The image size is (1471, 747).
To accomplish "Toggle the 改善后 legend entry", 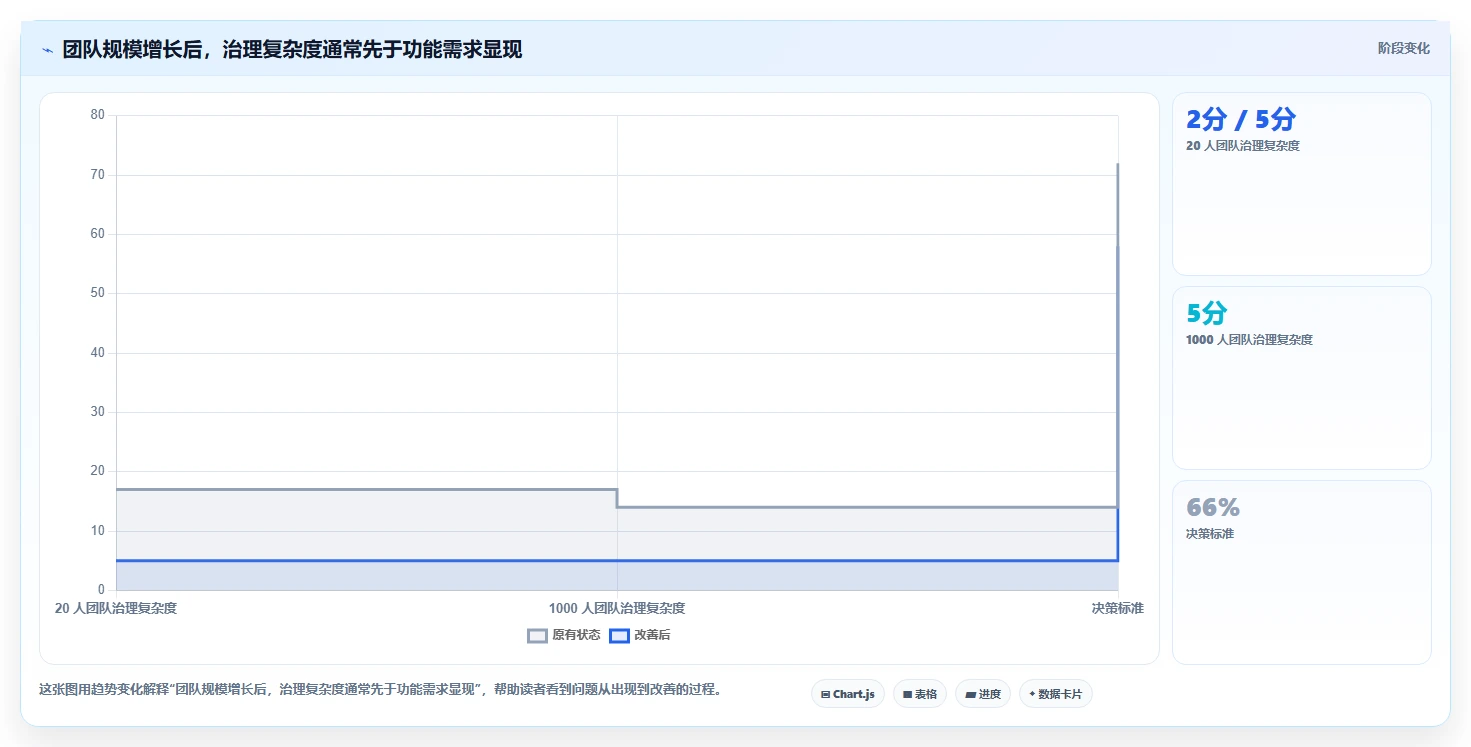I will [x=640, y=635].
